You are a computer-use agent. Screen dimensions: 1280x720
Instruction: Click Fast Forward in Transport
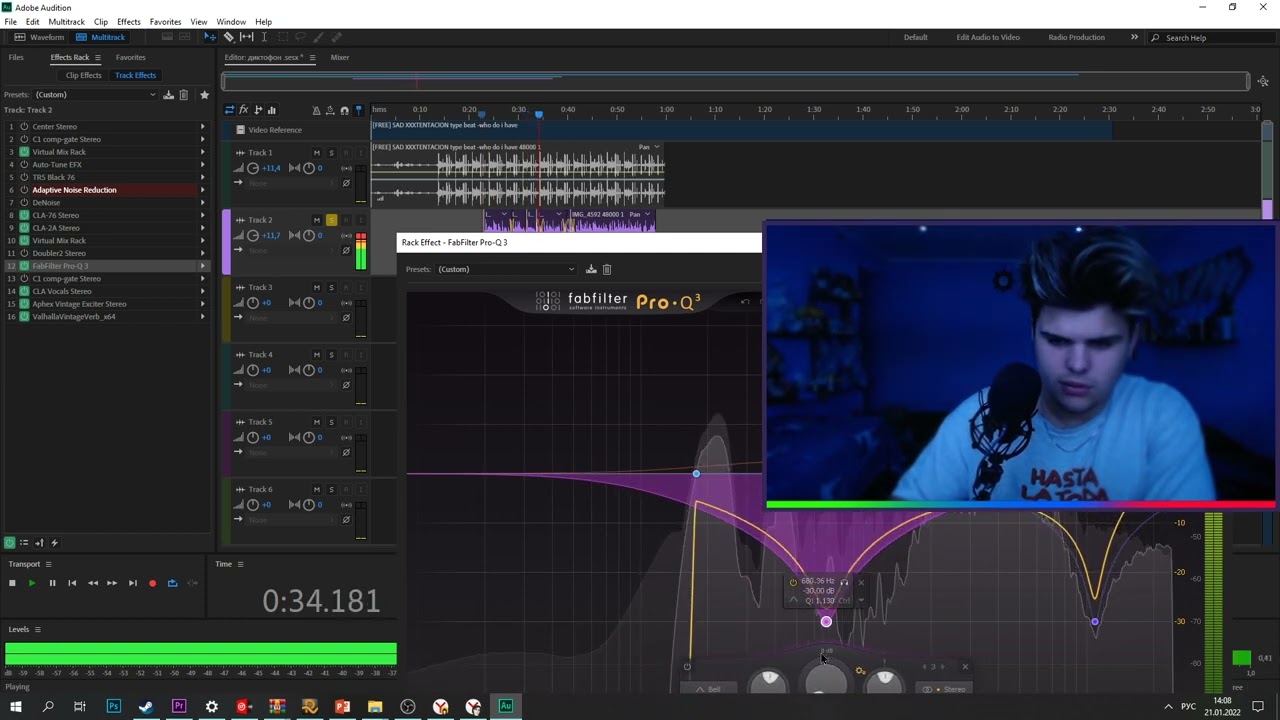(x=112, y=583)
